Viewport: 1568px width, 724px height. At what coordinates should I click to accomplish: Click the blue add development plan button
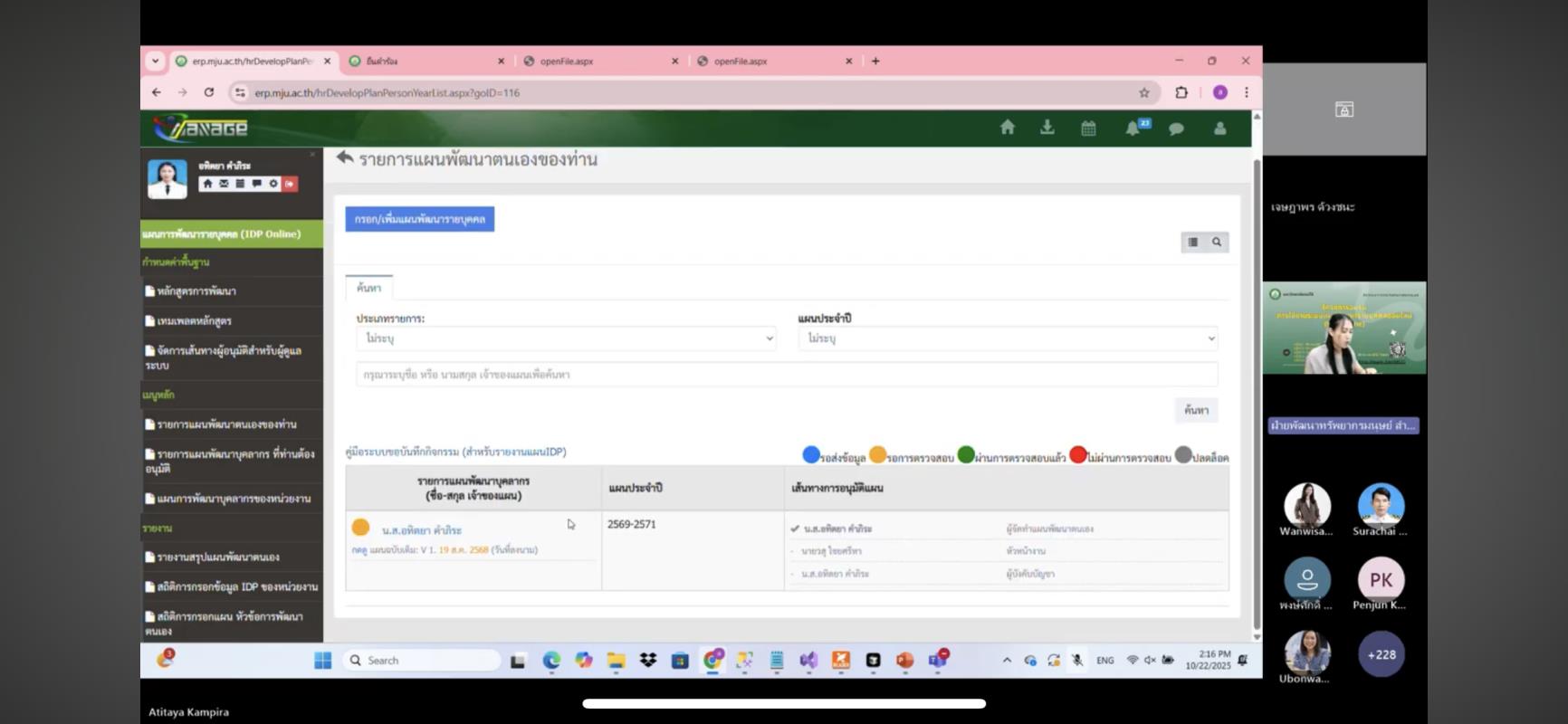coord(419,219)
